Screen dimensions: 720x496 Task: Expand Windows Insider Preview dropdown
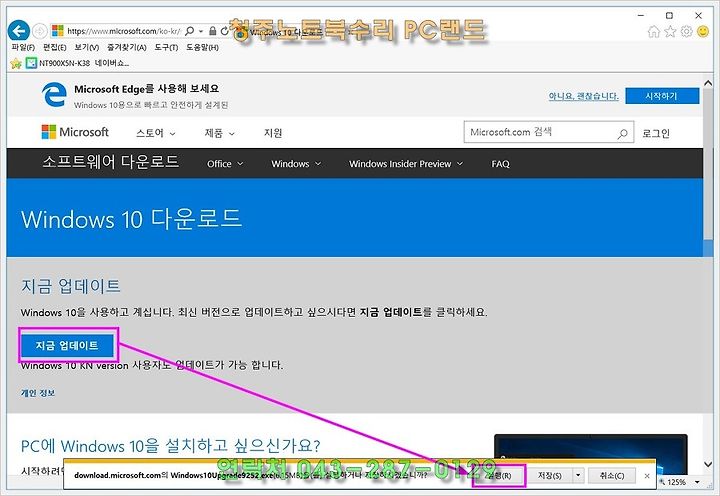[x=406, y=164]
